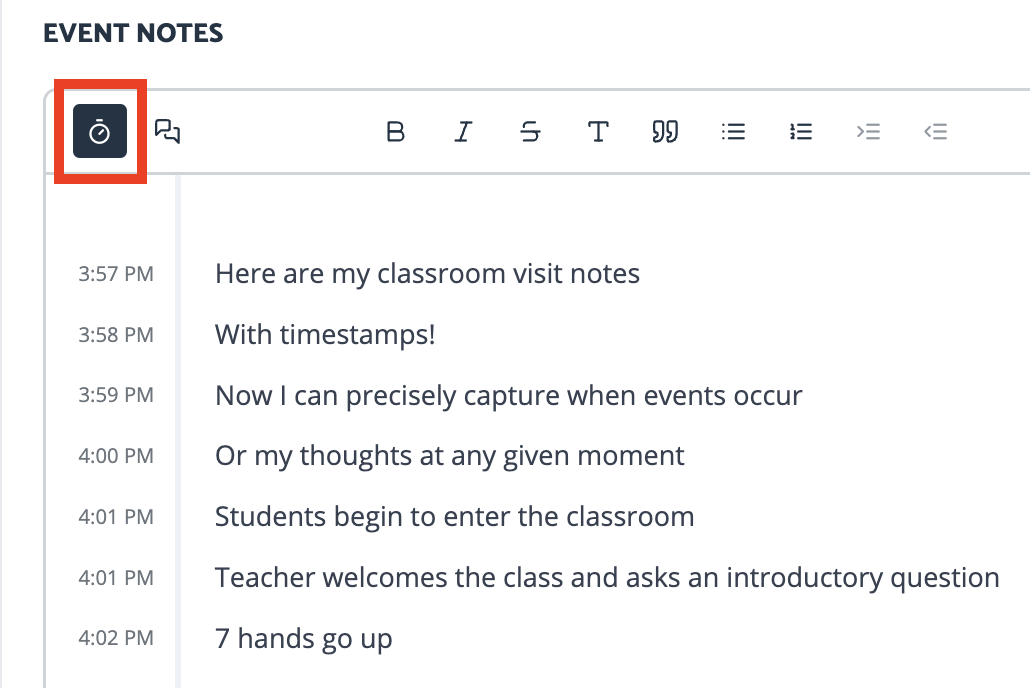Start a numbered list
This screenshot has width=1030, height=688.
801,132
